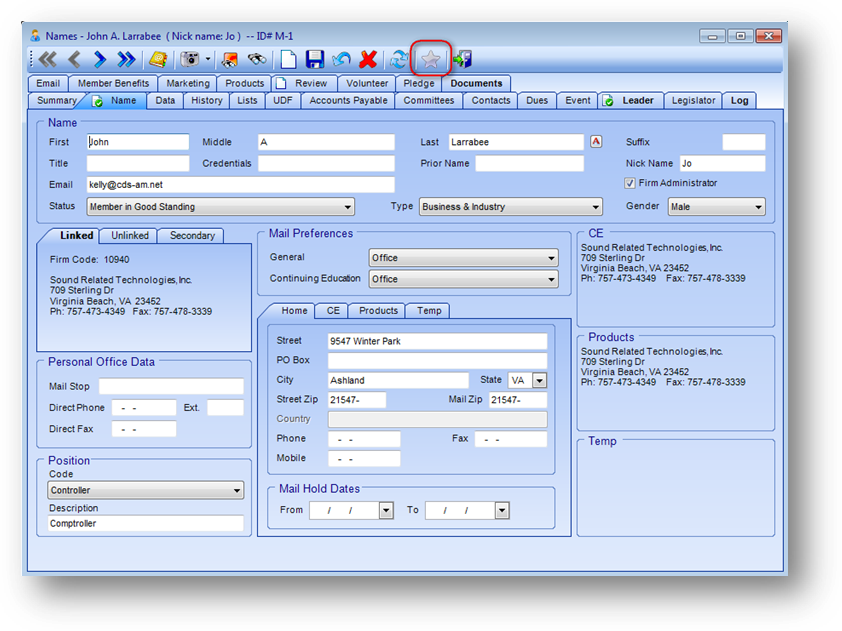The height and width of the screenshot is (631, 842).
Task: Switch to the Accounts Payable tab
Action: pos(349,101)
